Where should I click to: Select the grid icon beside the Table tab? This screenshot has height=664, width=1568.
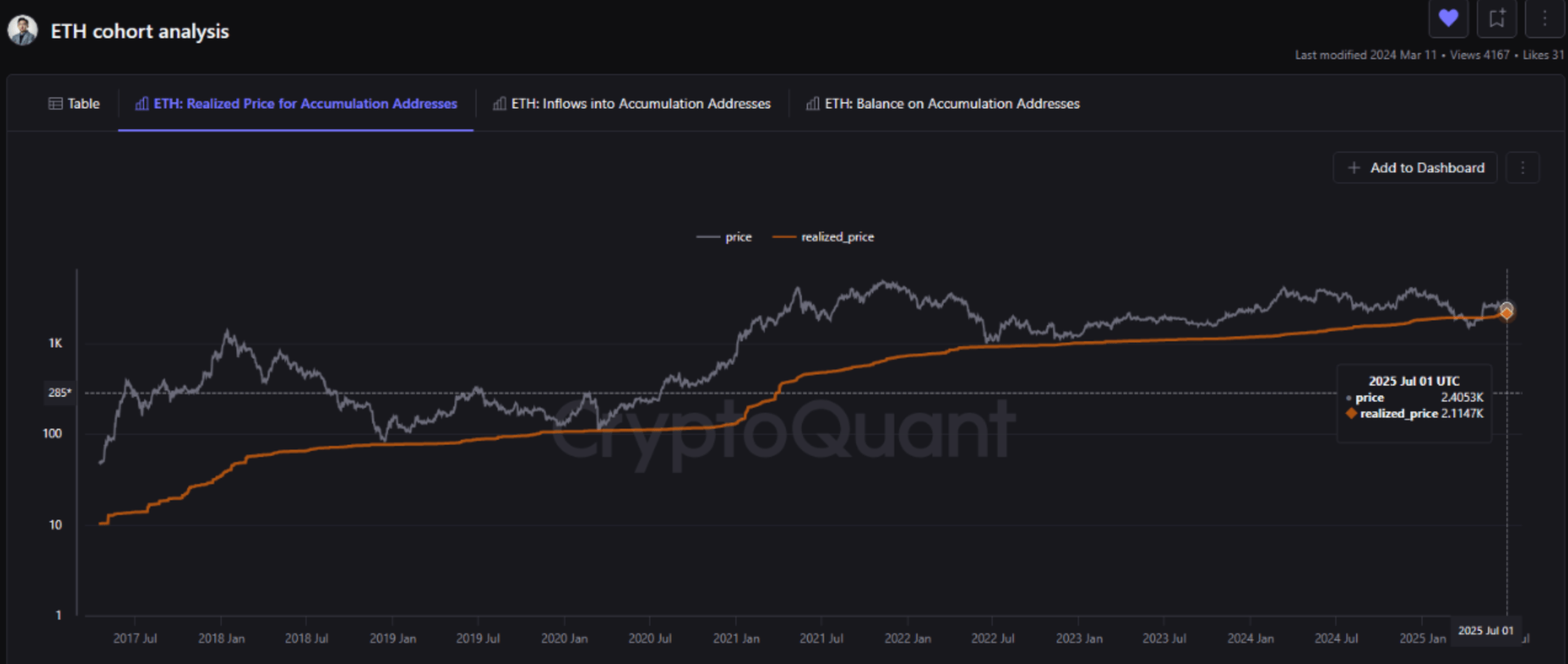coord(54,103)
